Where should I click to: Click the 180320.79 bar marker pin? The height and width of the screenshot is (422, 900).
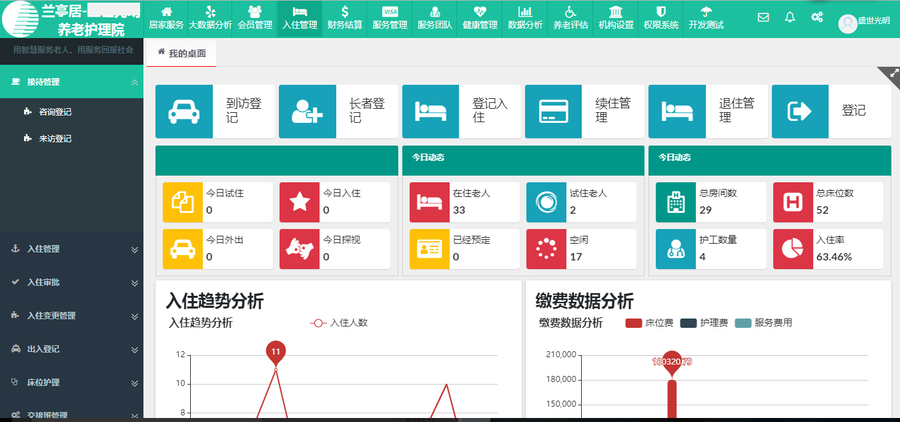point(672,363)
